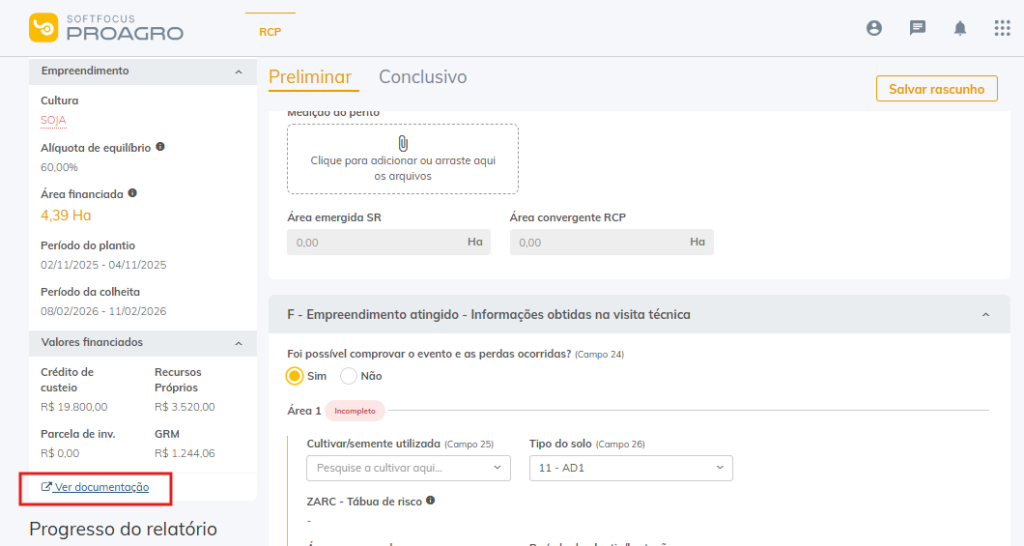This screenshot has width=1024, height=546.
Task: Switch to the Preliminar tab
Action: pyautogui.click(x=310, y=77)
